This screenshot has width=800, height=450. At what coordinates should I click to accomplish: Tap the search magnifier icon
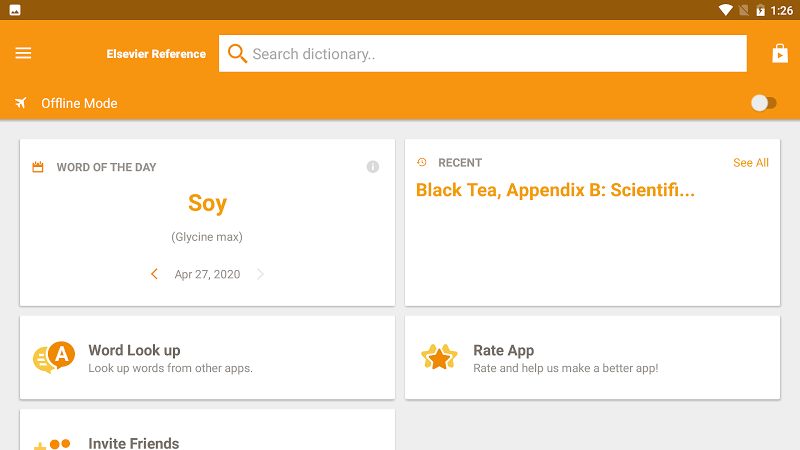[x=237, y=54]
